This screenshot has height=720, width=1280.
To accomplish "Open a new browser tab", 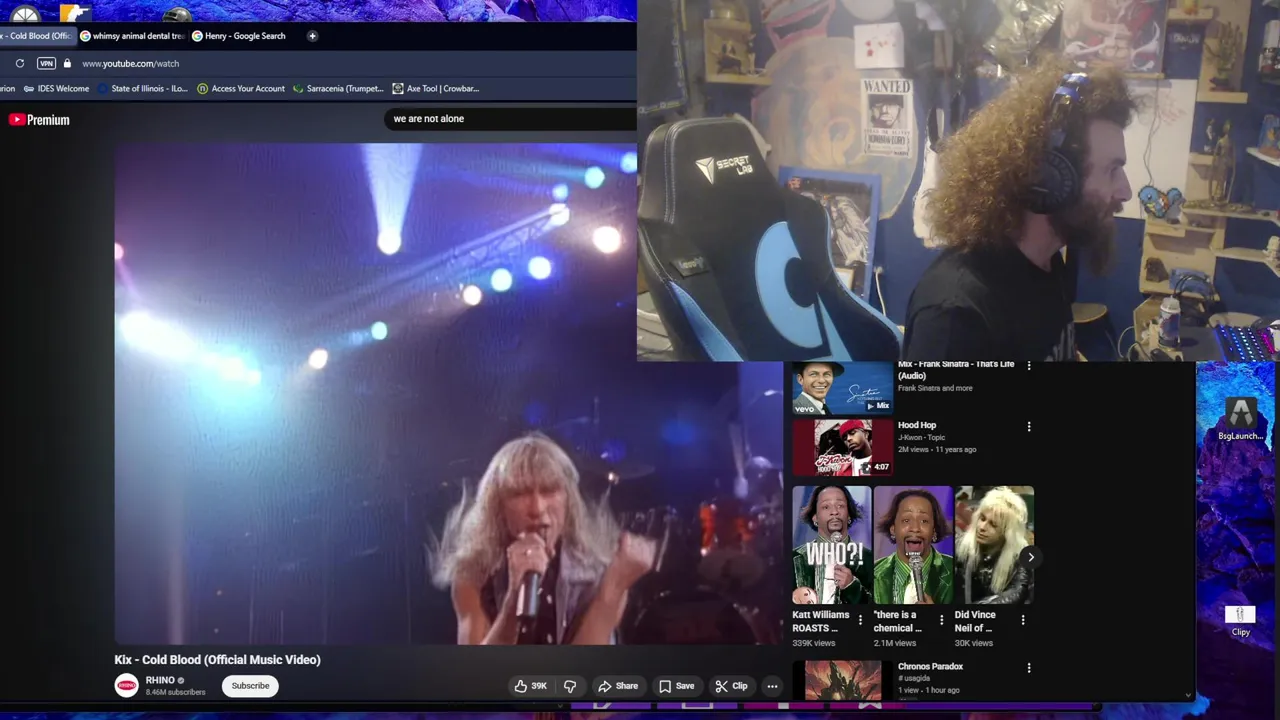I will [x=312, y=36].
